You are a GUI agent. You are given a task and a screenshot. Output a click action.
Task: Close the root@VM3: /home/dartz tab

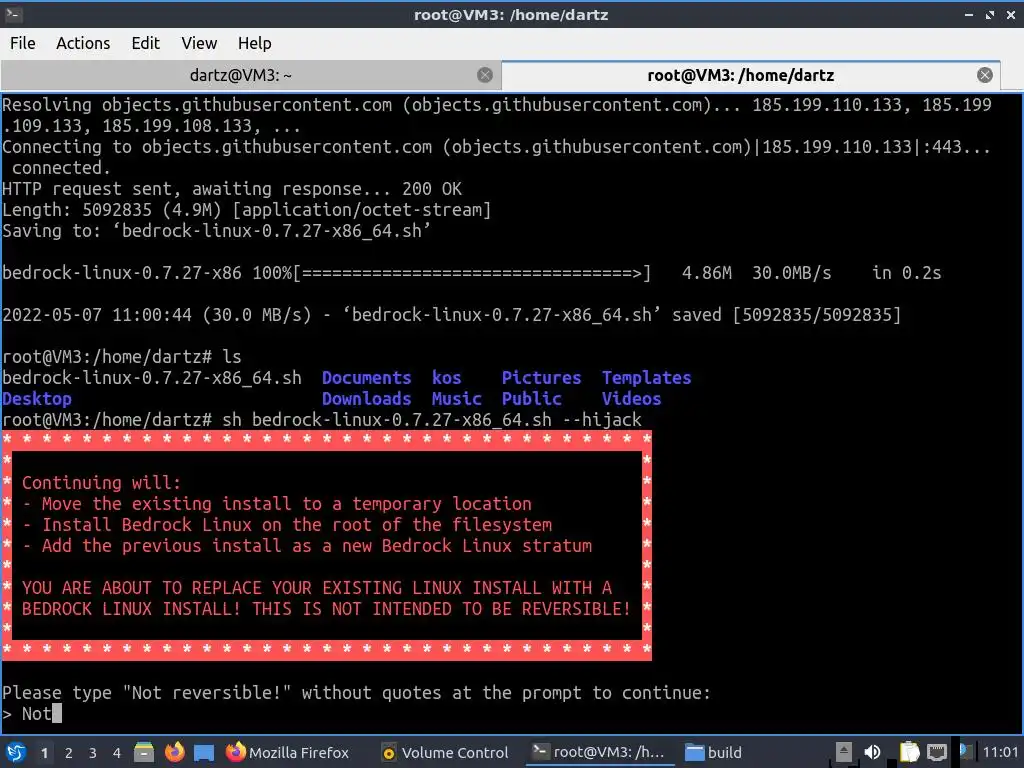(x=985, y=75)
